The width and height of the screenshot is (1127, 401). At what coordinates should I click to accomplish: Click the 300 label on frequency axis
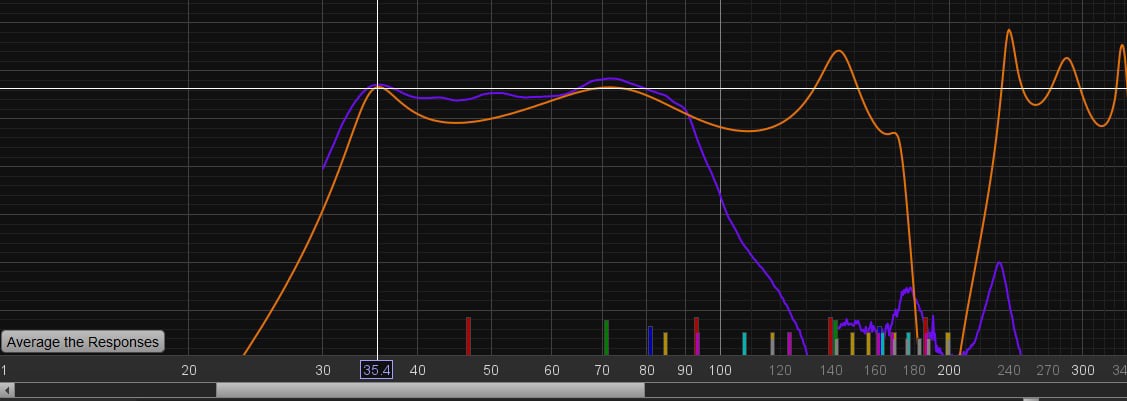[1082, 371]
